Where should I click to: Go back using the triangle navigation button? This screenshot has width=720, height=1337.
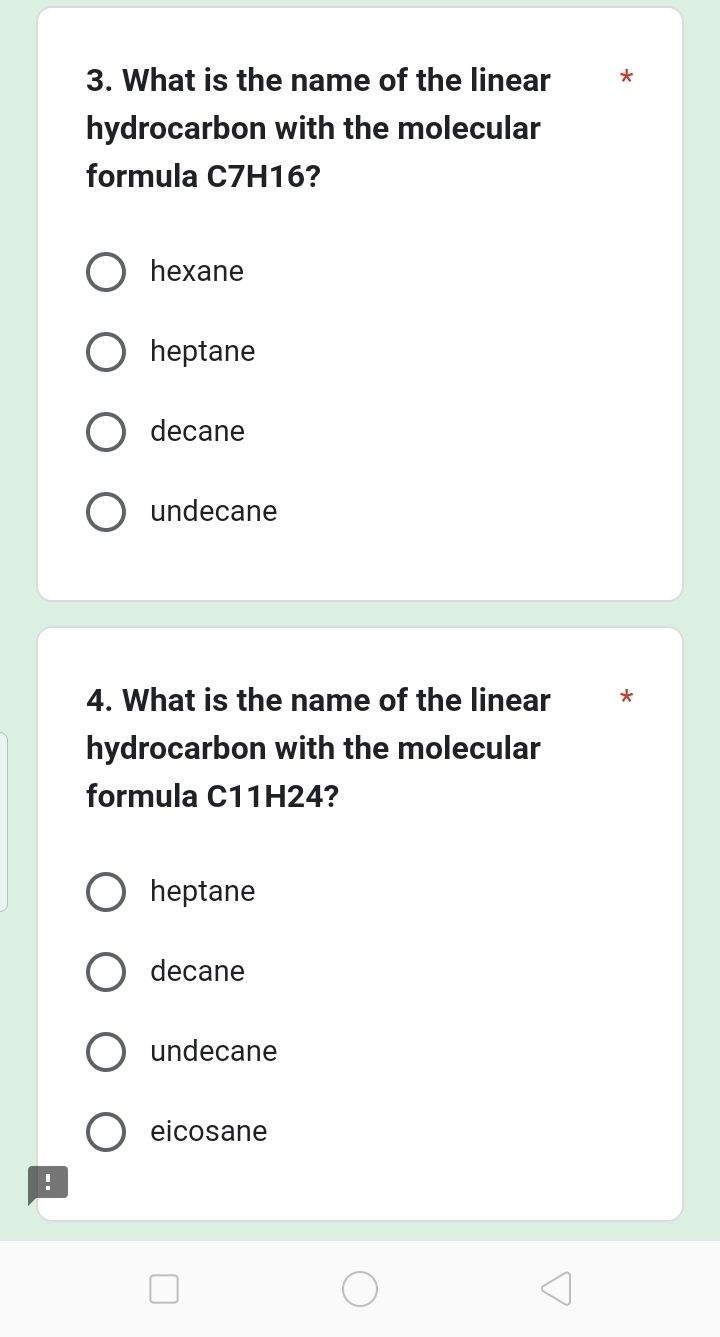pos(556,1289)
